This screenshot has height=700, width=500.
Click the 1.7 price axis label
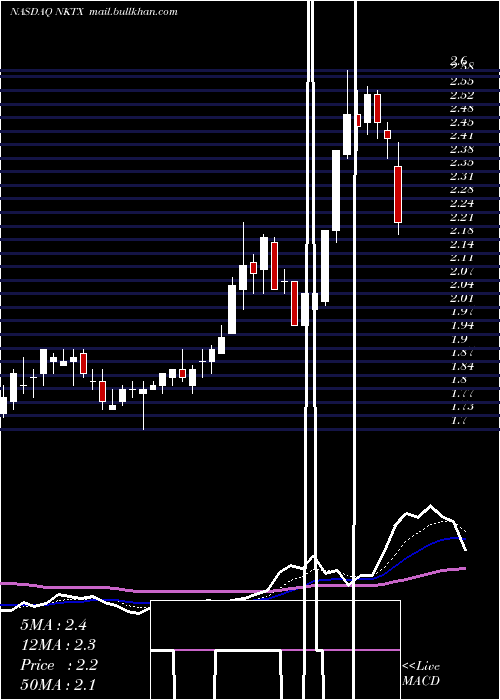click(458, 420)
